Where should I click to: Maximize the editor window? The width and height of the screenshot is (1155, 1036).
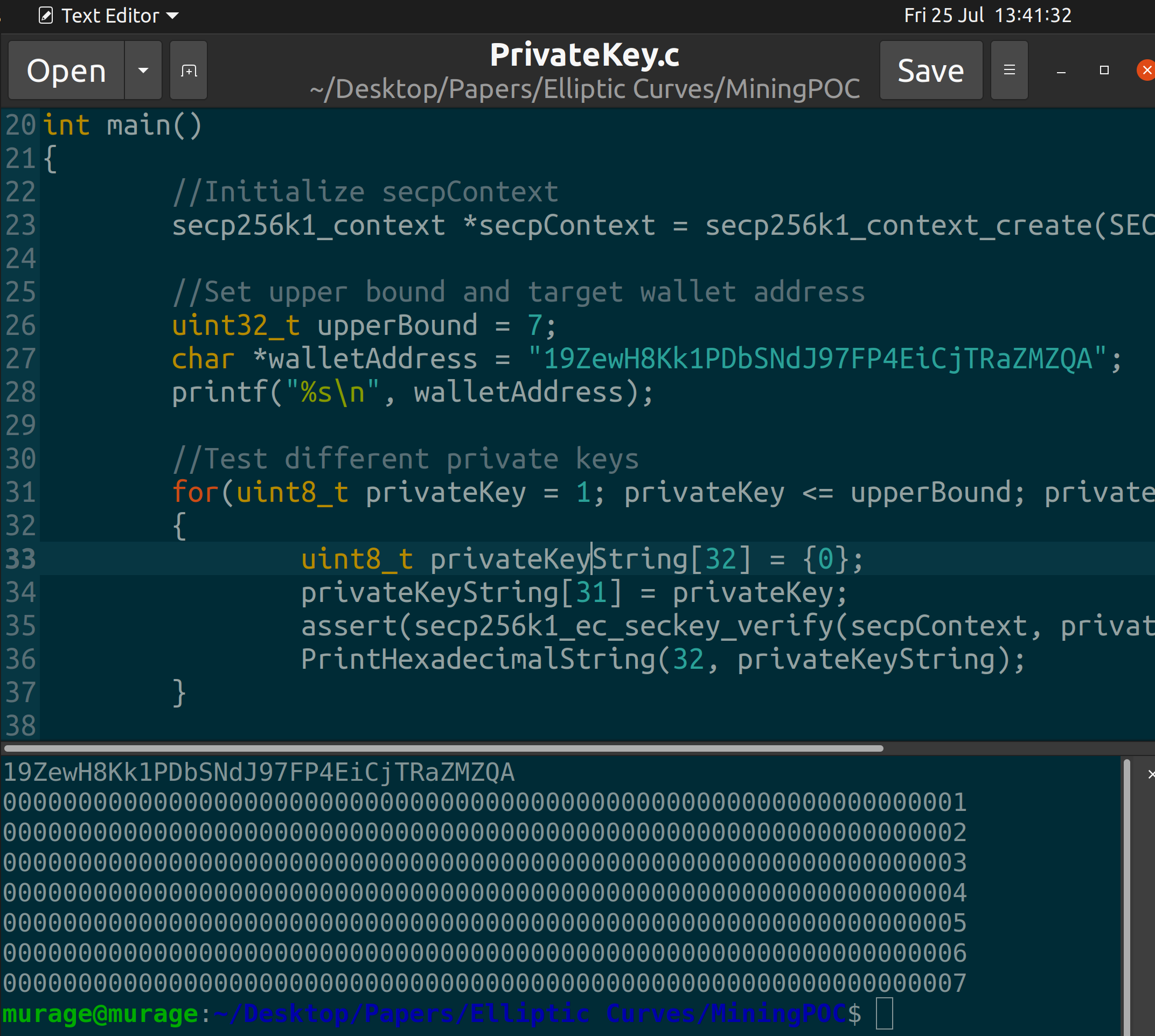click(1104, 70)
